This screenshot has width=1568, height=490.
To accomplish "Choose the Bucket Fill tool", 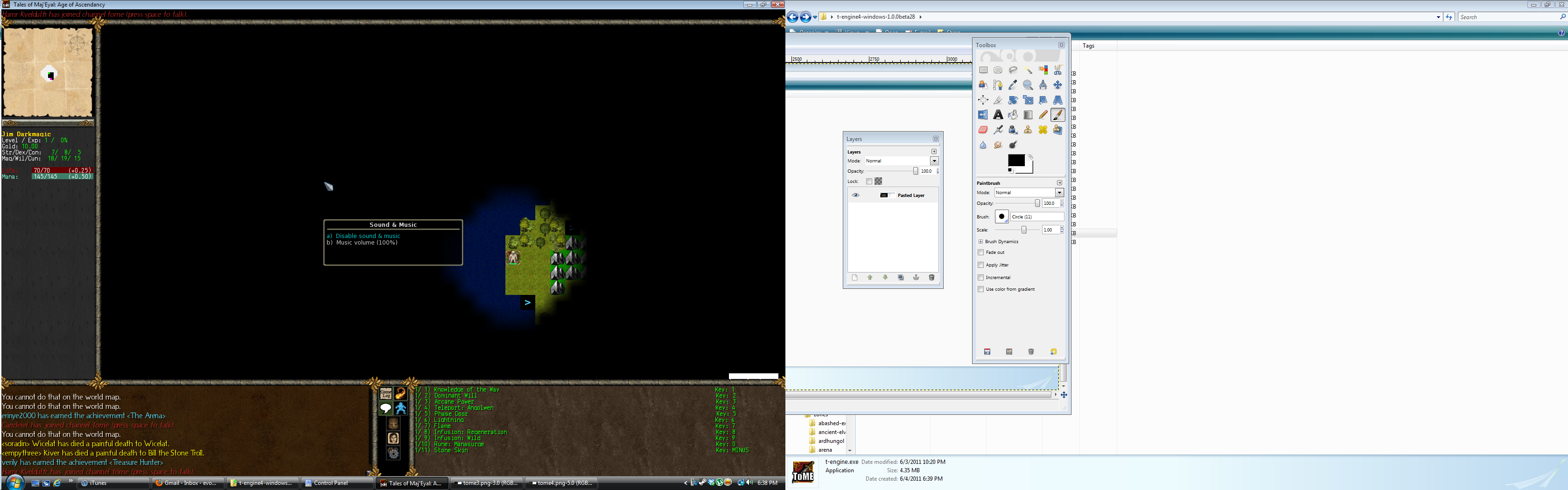I will (x=1013, y=114).
